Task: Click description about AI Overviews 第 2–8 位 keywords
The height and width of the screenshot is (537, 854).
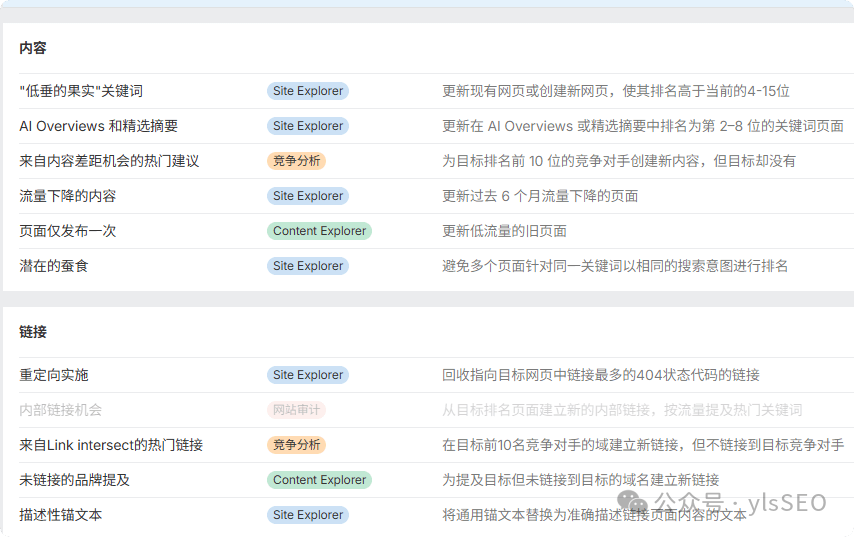Action: pos(643,126)
